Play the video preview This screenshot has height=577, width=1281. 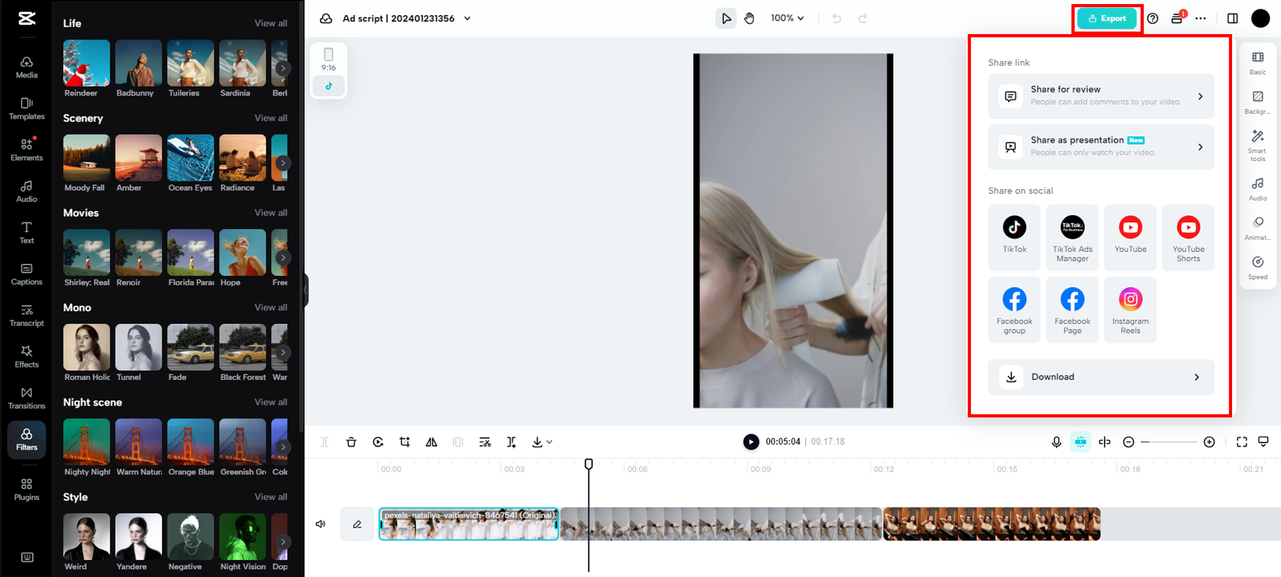[x=751, y=442]
